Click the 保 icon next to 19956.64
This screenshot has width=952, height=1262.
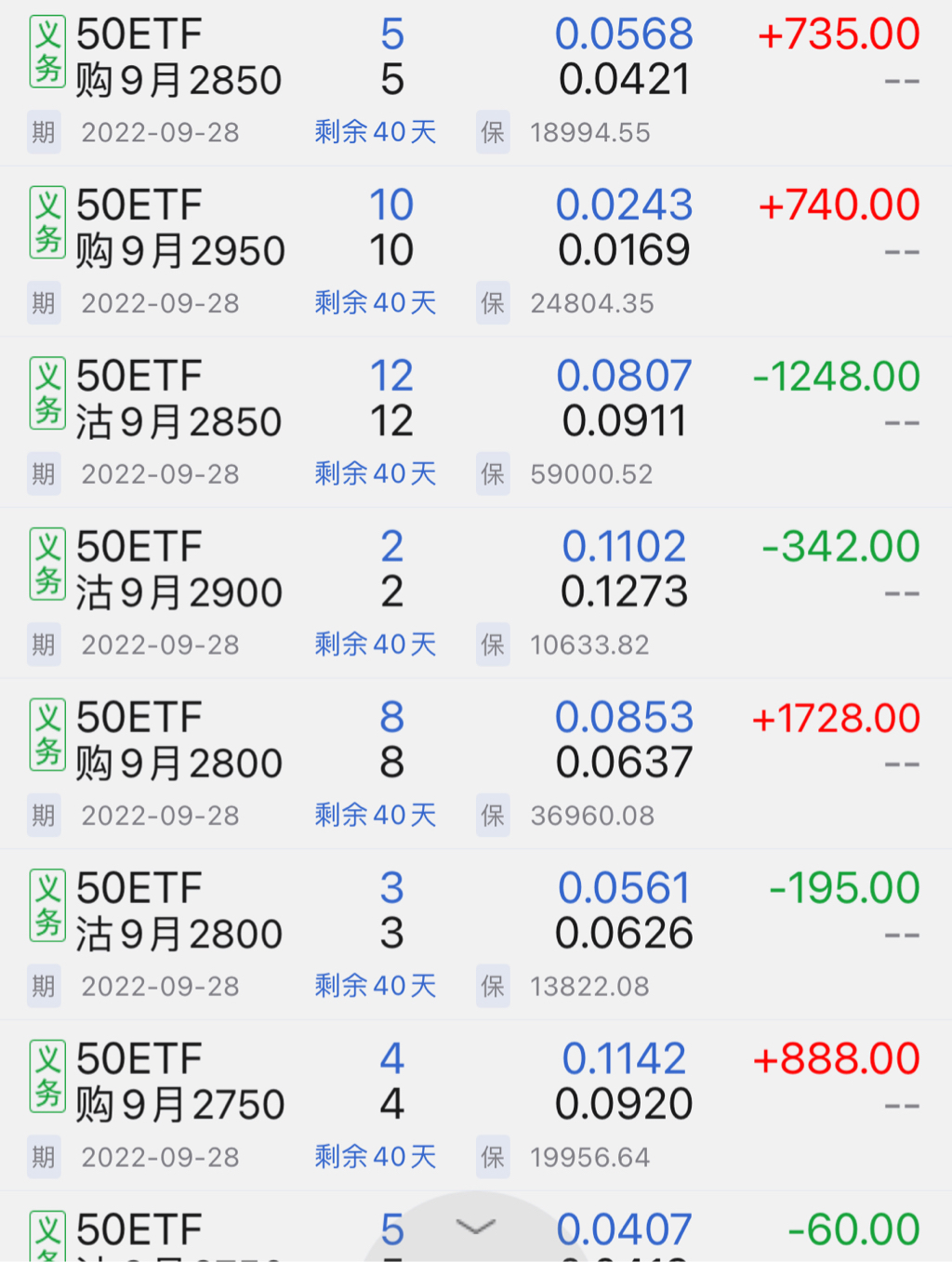coord(493,1157)
